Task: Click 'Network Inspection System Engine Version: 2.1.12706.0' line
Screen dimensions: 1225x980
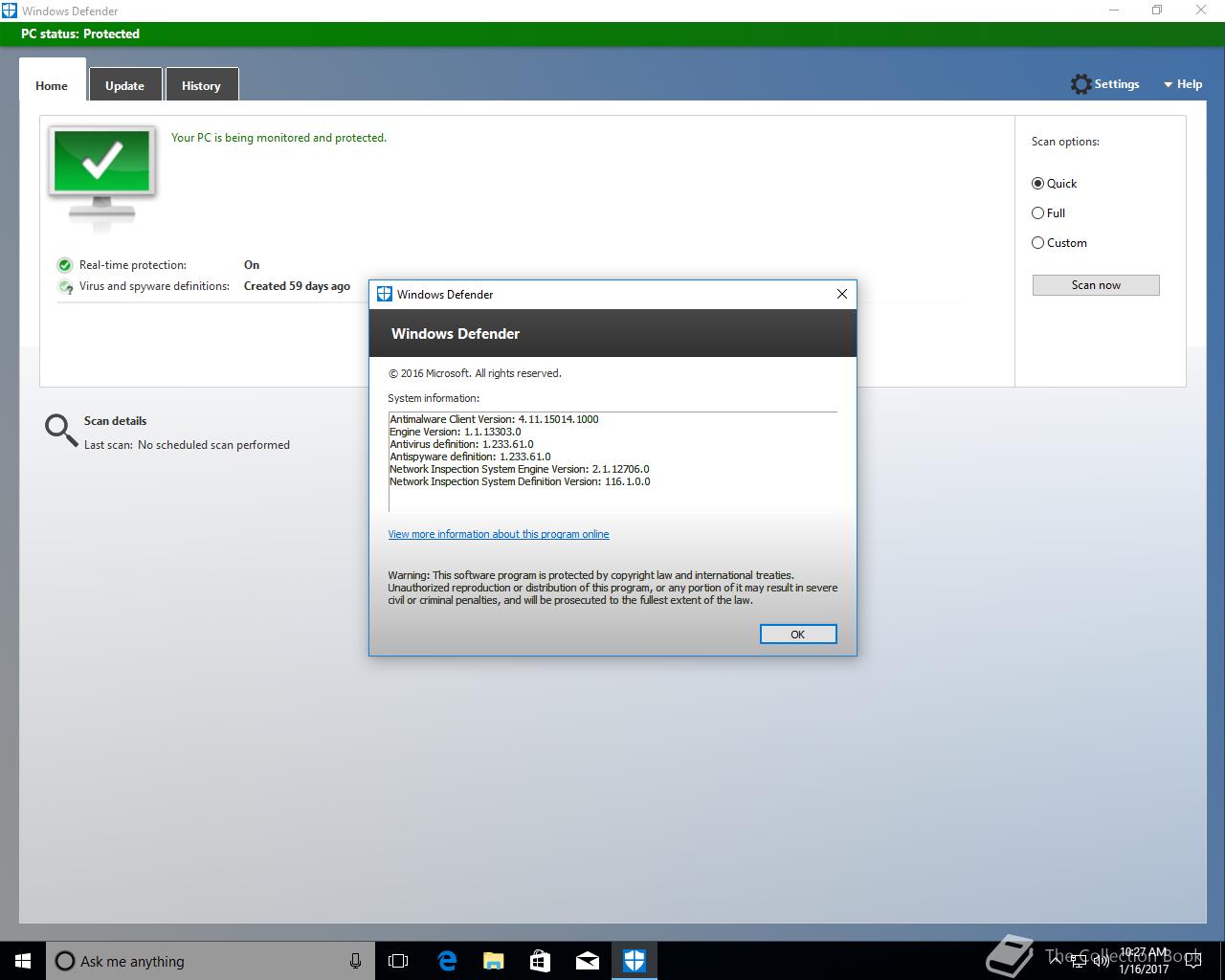Action: (520, 469)
